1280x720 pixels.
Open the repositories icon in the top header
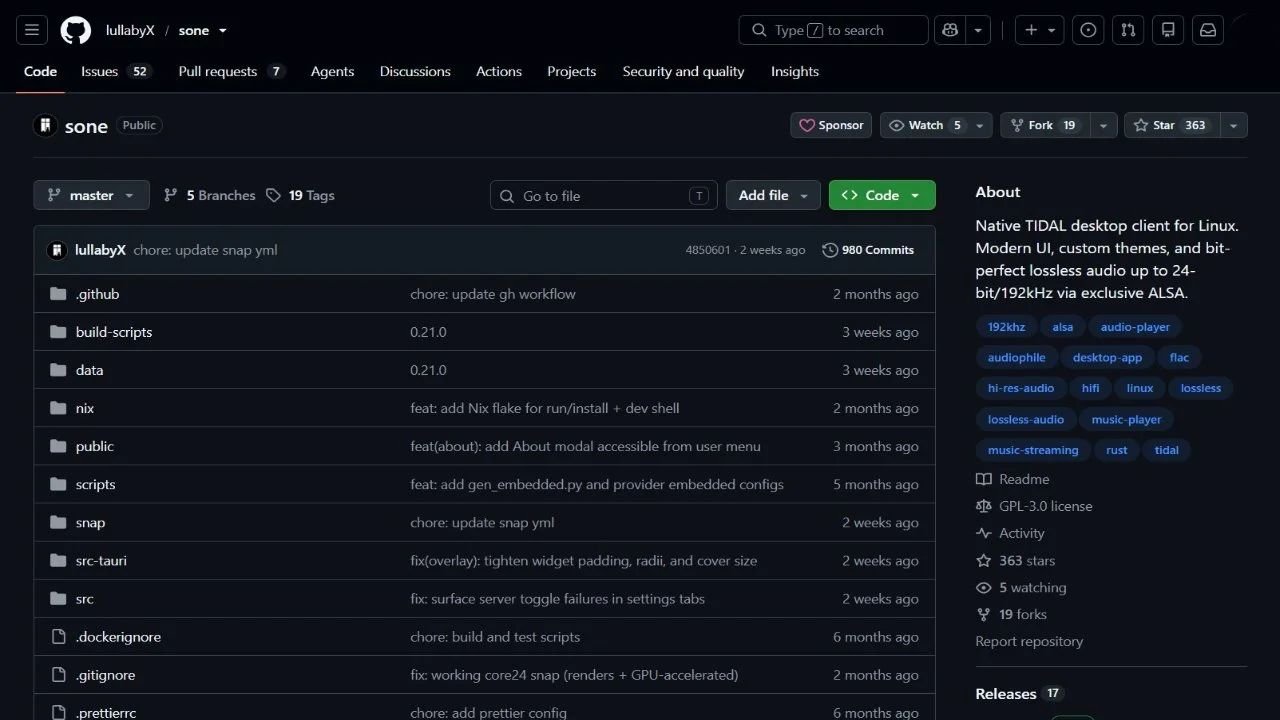(x=1168, y=30)
